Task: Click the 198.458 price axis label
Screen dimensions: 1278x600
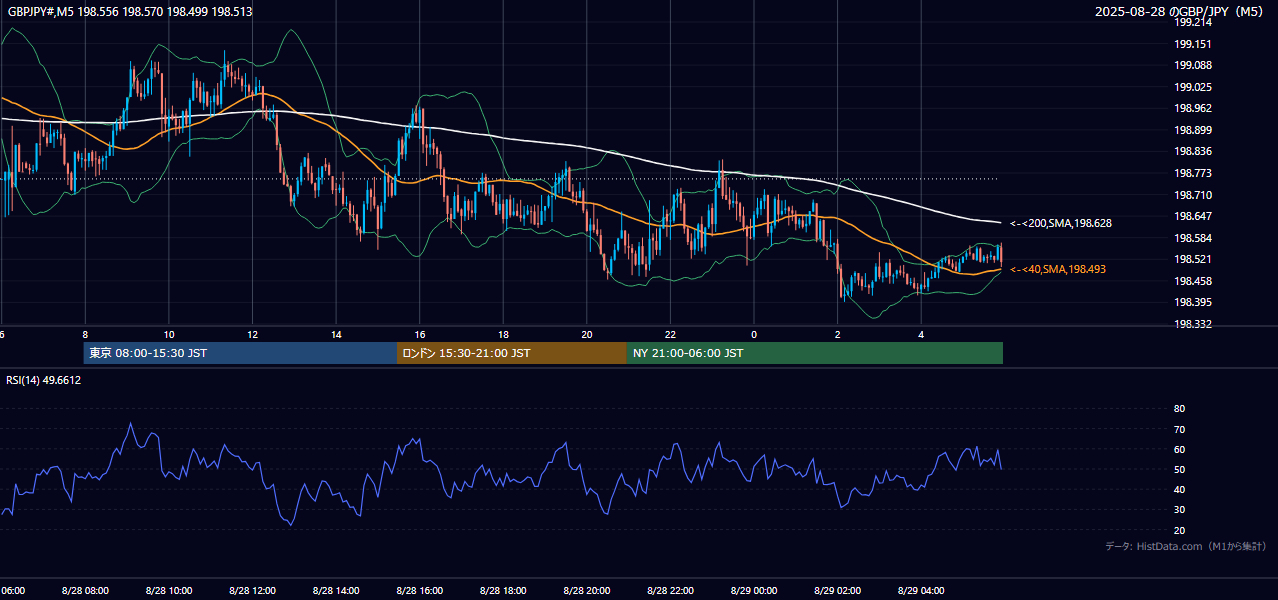Action: point(1193,281)
